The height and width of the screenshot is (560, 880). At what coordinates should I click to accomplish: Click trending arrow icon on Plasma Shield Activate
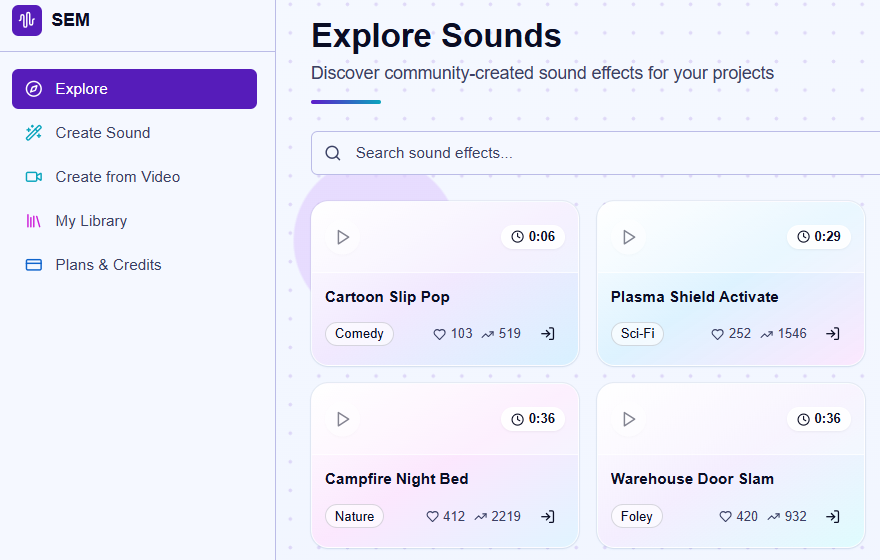[767, 334]
